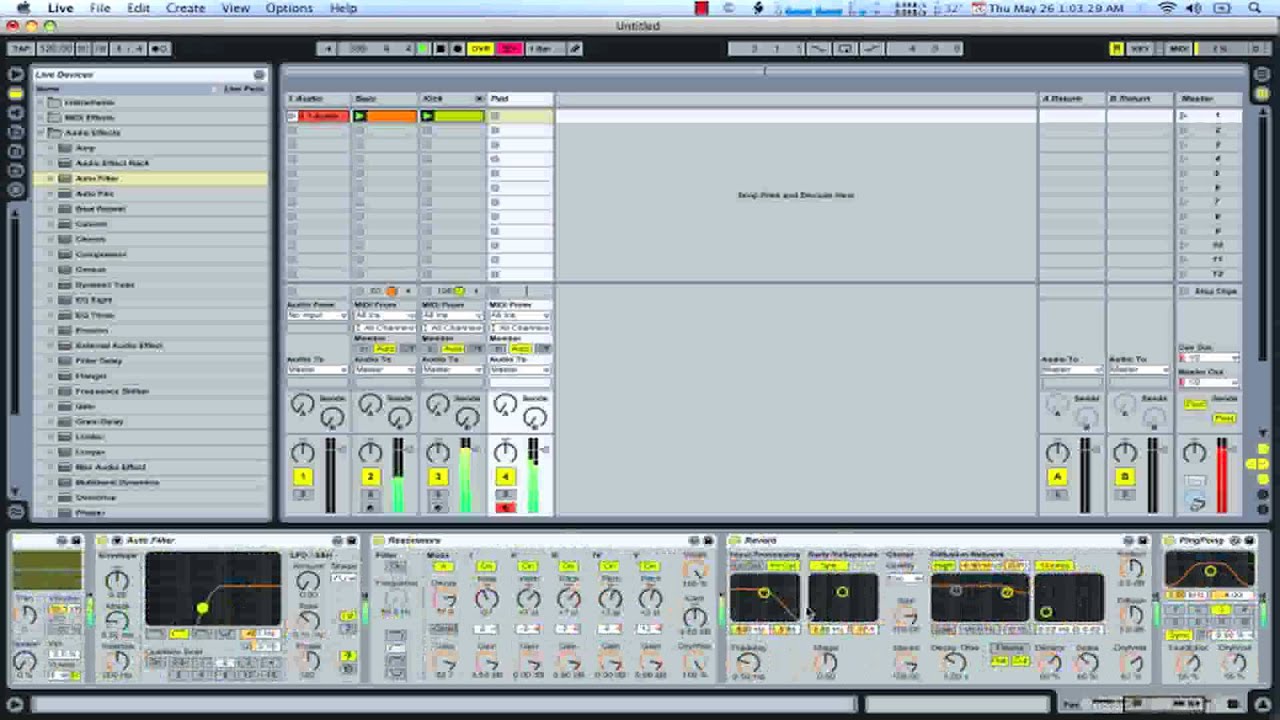This screenshot has width=1280, height=720.
Task: Open the Plug-in Device Browser icon in sidebar
Action: click(x=15, y=112)
